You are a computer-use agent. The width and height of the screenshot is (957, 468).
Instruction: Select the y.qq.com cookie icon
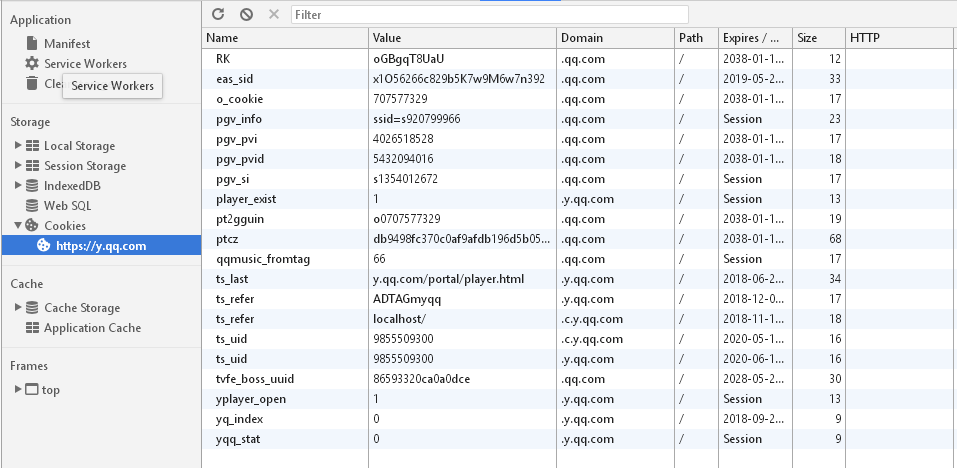pos(44,245)
